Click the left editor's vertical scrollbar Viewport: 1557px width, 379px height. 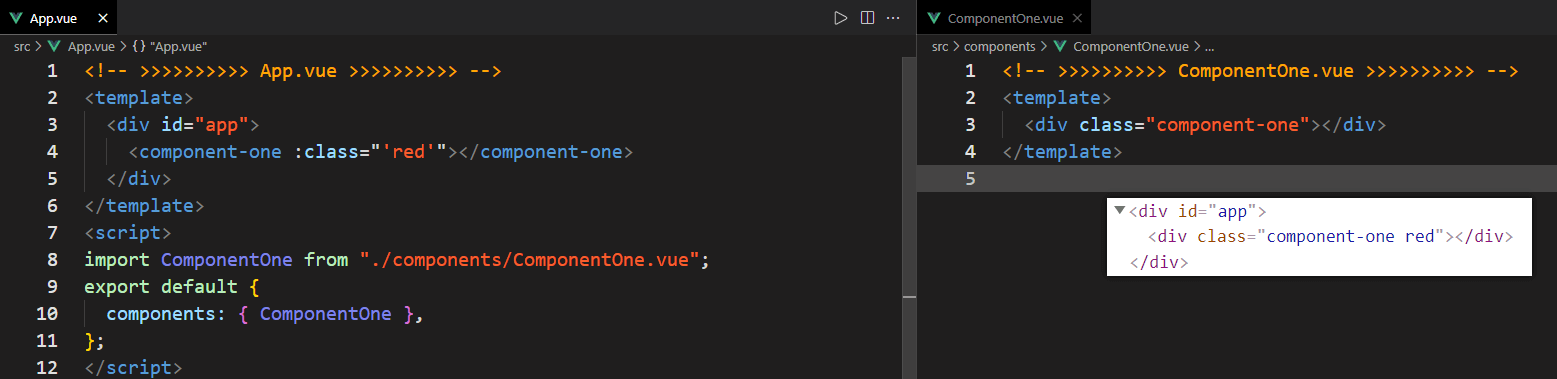coord(909,218)
